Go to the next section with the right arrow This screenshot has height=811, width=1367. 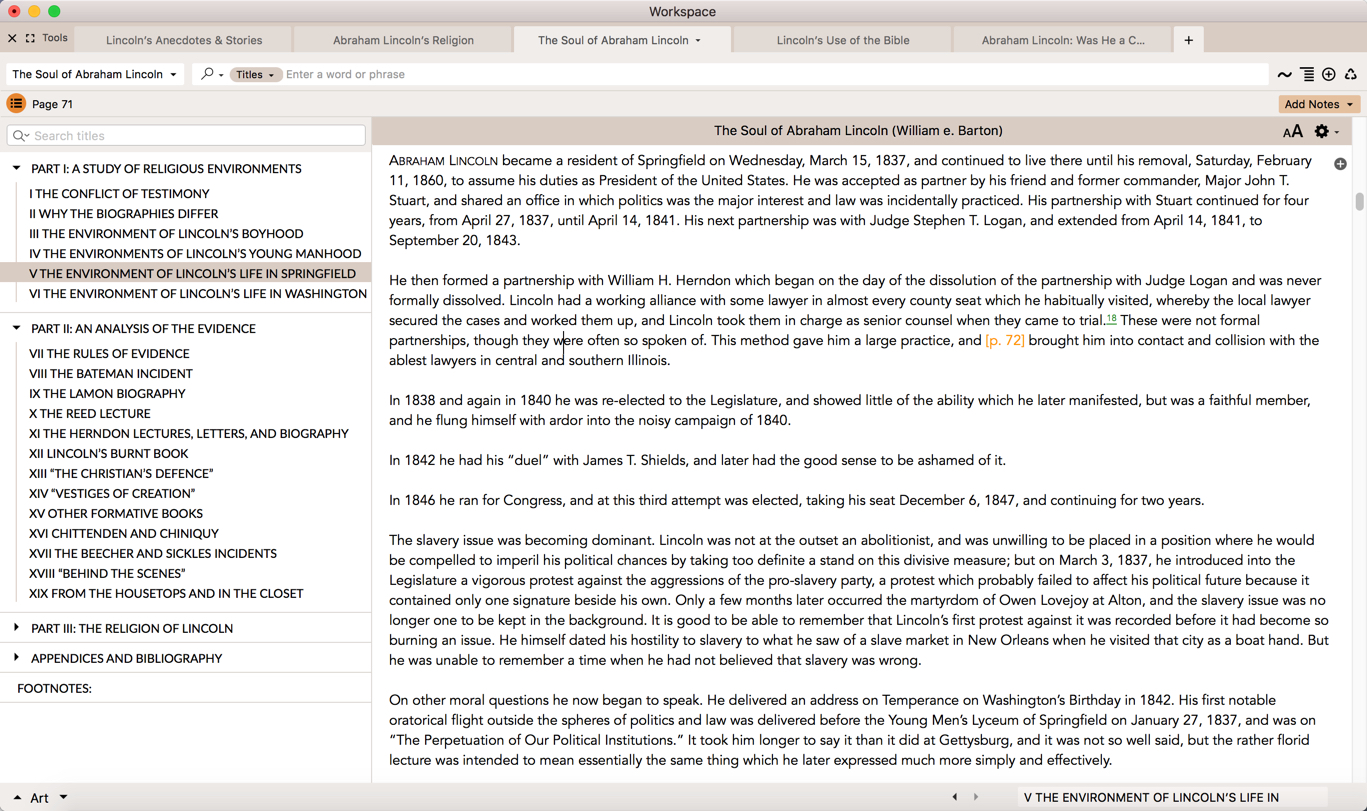(x=976, y=797)
